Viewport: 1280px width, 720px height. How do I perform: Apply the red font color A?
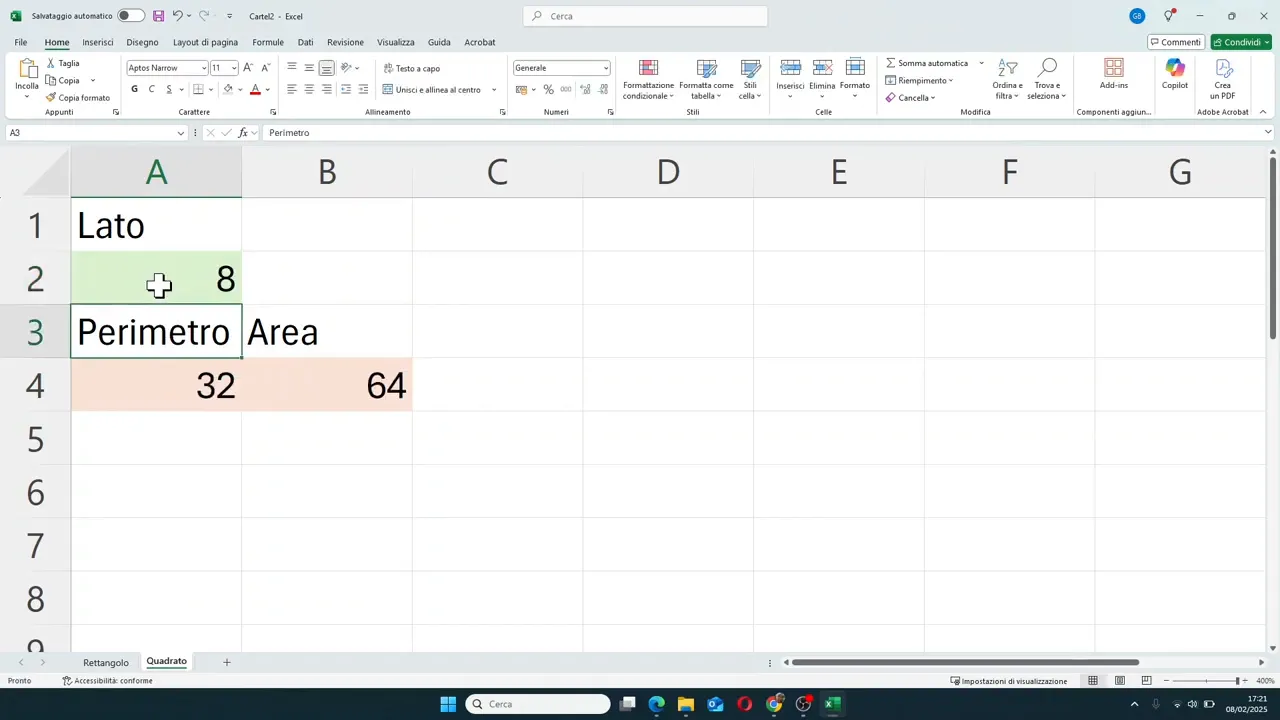pyautogui.click(x=255, y=89)
